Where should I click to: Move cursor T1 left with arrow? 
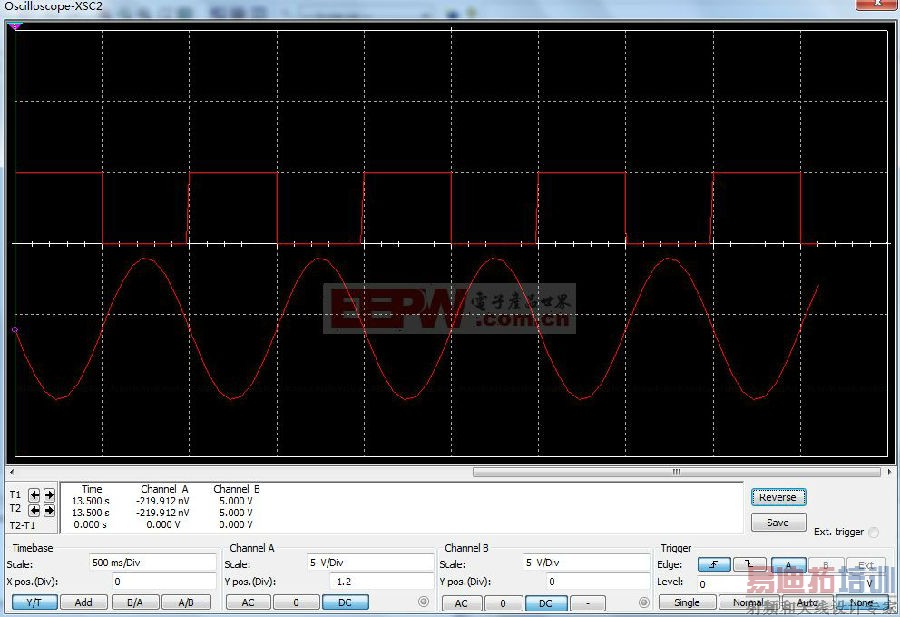click(35, 495)
